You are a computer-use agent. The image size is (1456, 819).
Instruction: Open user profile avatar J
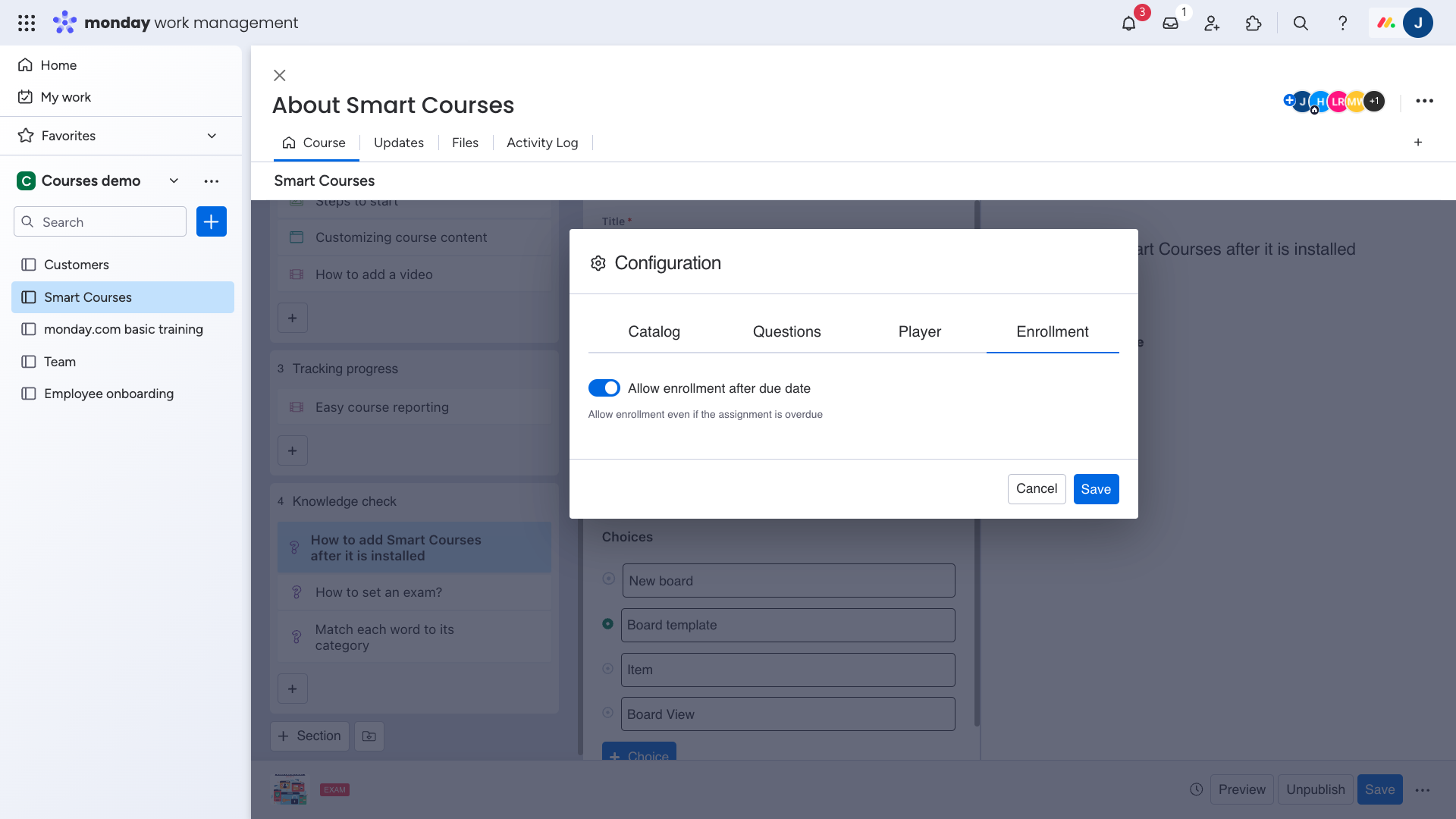(x=1417, y=23)
